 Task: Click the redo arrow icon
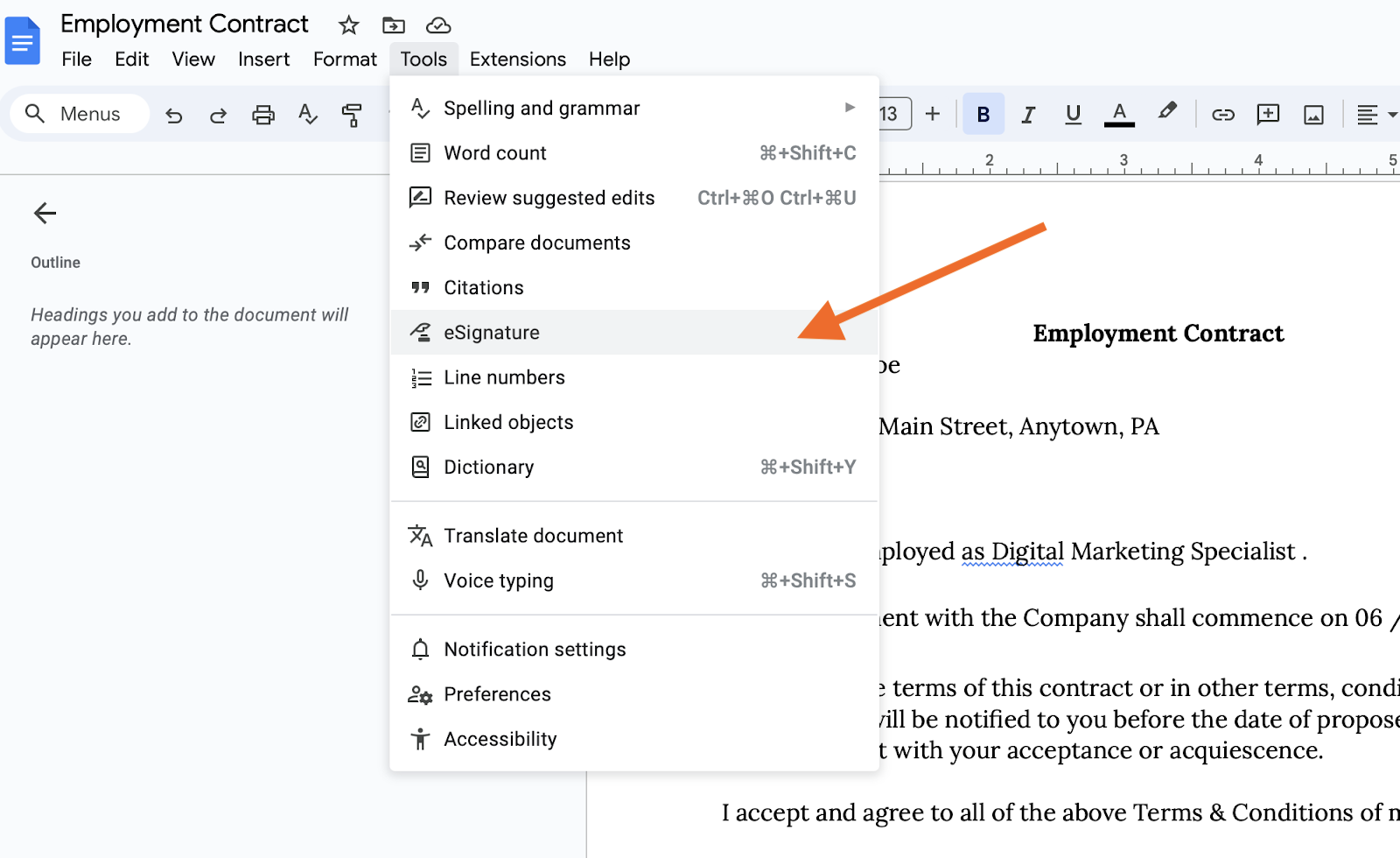219,115
